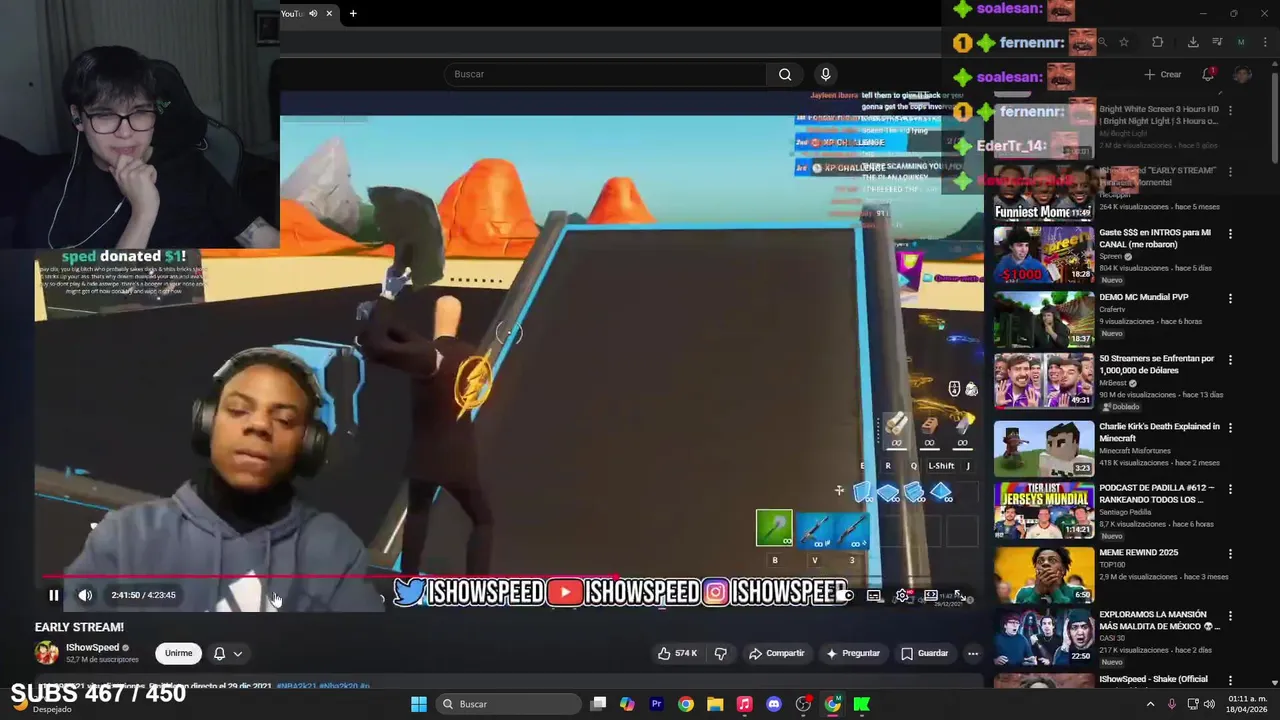Switch player to theater mode
Viewport: 1280px width, 720px height.
931,595
